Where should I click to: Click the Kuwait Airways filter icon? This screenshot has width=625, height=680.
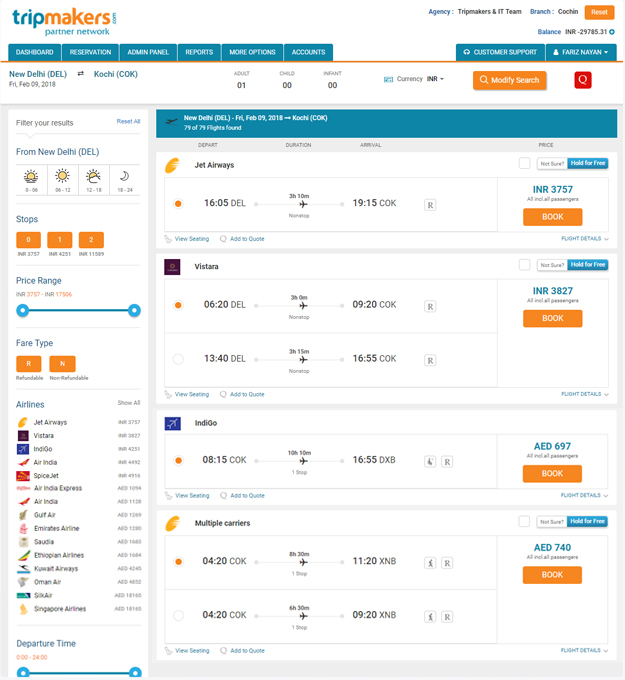coord(23,569)
